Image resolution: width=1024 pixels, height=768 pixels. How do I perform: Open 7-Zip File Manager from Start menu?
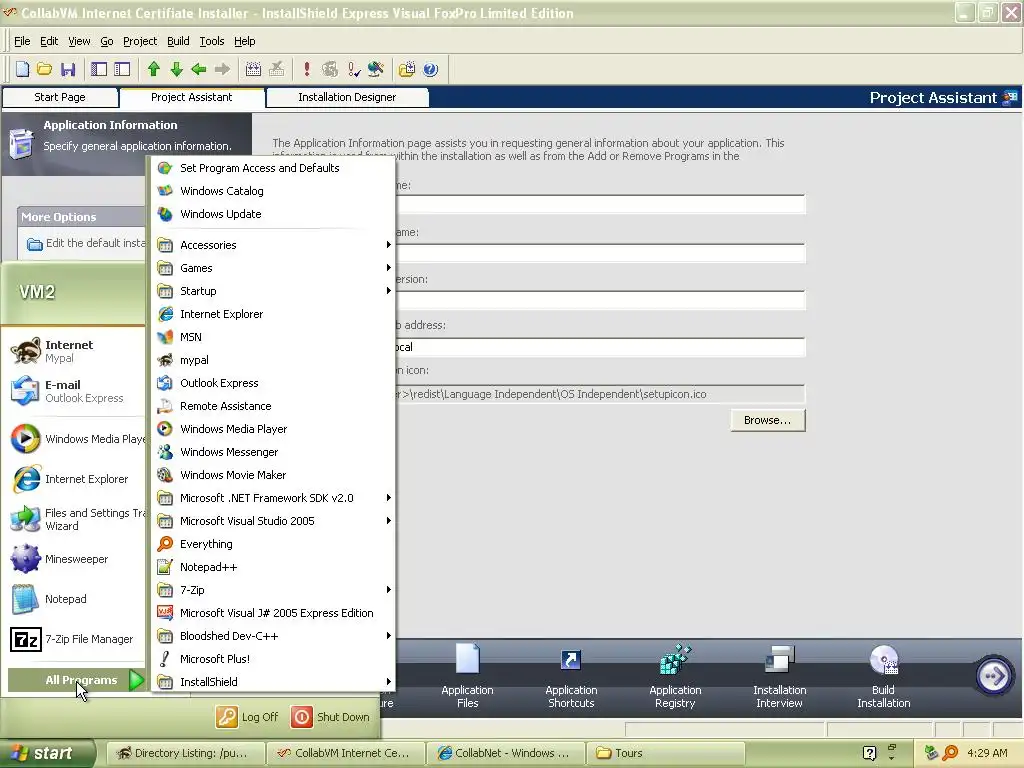(x=75, y=639)
